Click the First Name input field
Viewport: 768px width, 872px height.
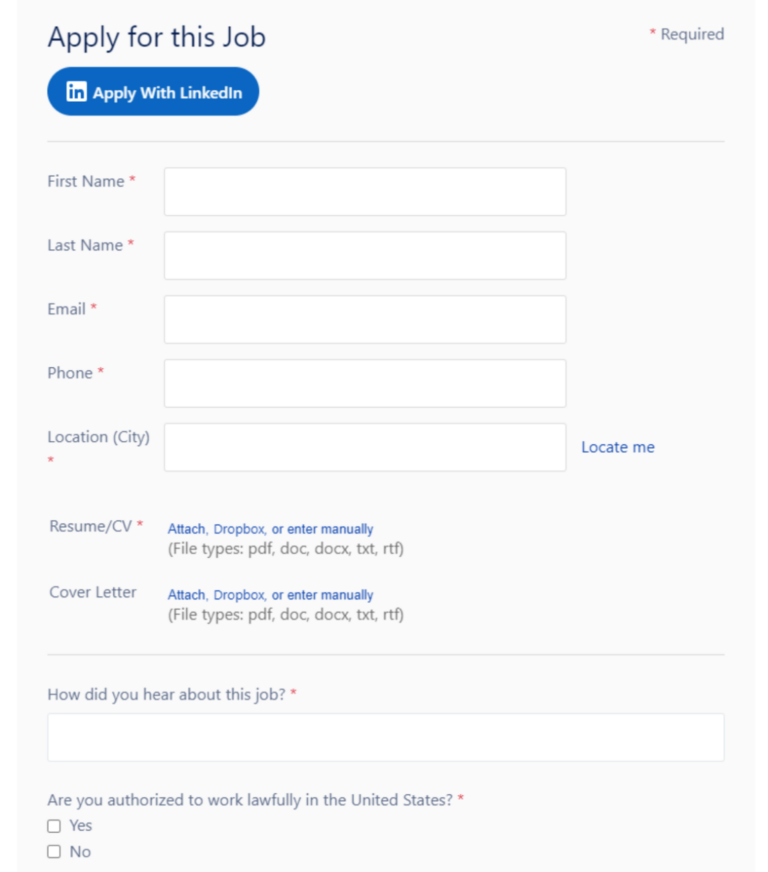coord(365,191)
